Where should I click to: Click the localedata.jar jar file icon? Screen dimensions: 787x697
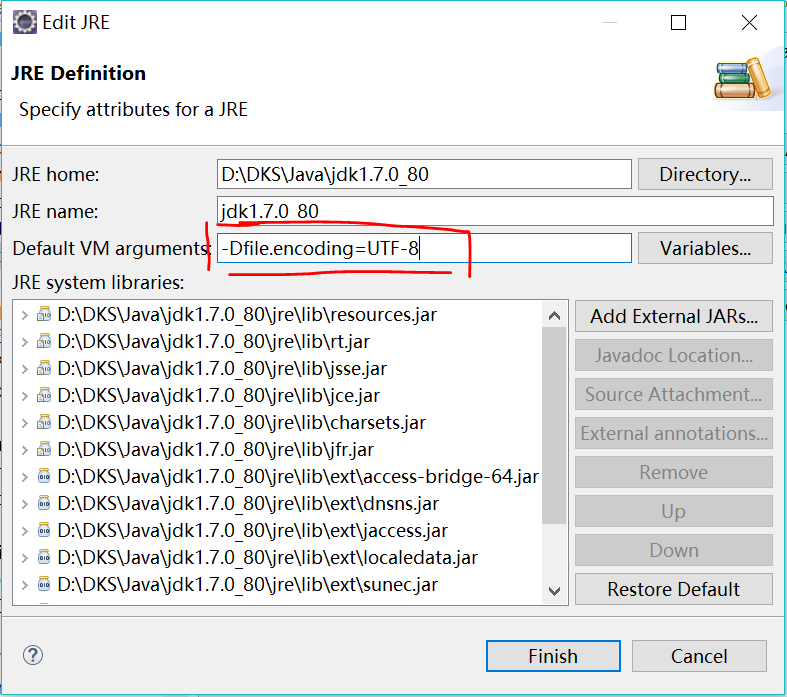click(x=44, y=557)
